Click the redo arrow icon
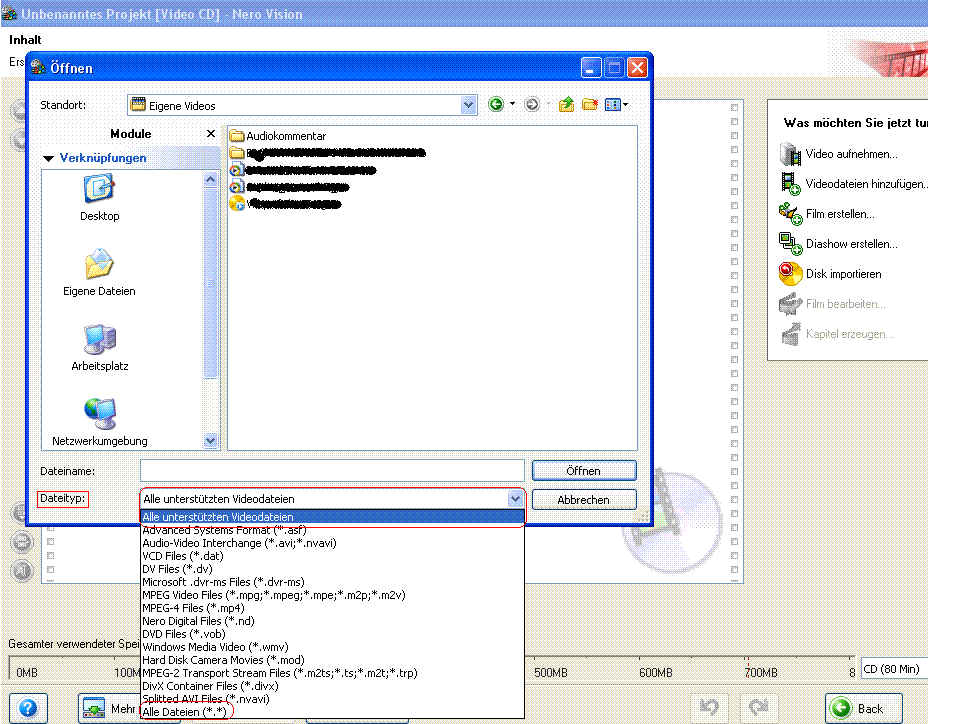The width and height of the screenshot is (956, 724). (758, 708)
